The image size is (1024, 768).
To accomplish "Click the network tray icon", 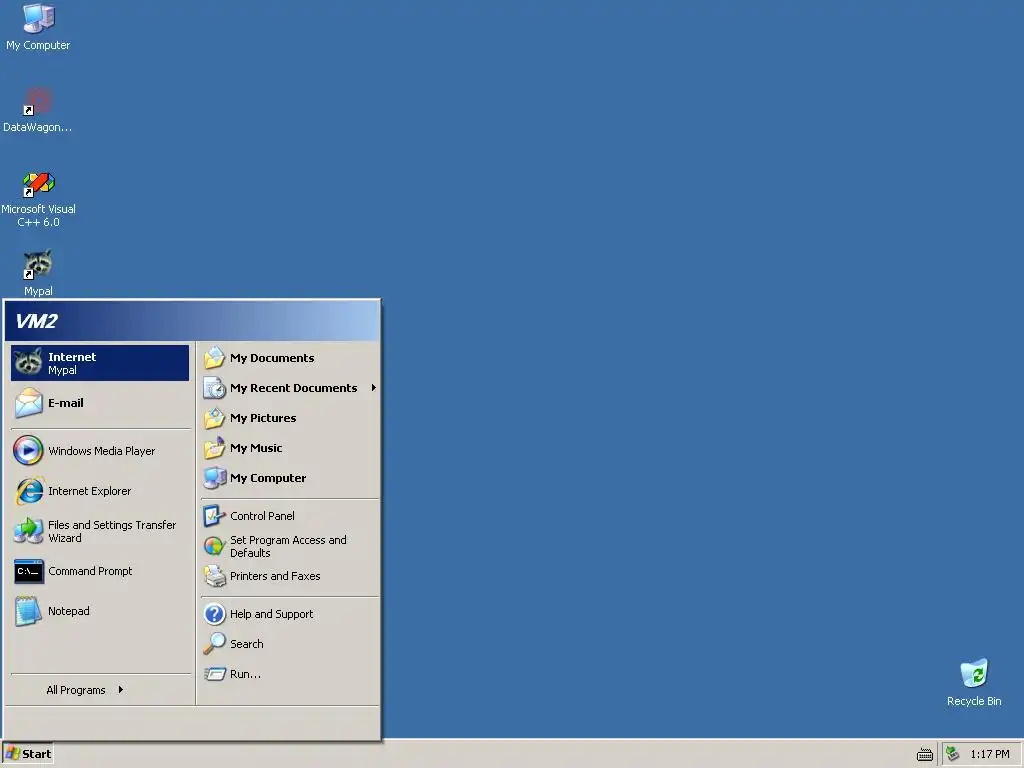I will pyautogui.click(x=953, y=754).
